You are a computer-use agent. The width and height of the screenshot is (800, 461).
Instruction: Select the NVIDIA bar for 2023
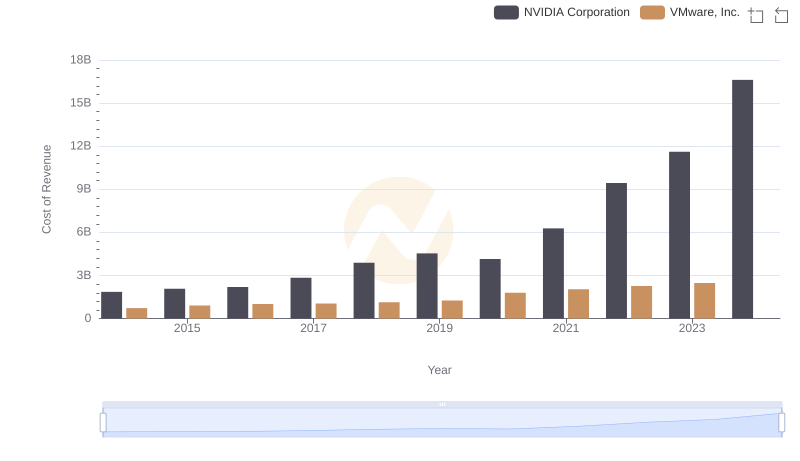click(680, 235)
